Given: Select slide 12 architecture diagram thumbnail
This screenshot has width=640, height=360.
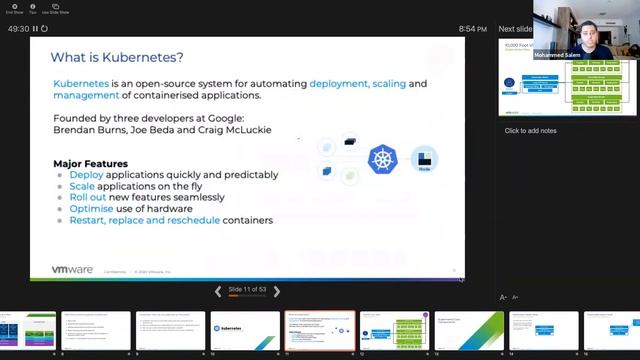Looking at the screenshot, I should (395, 331).
